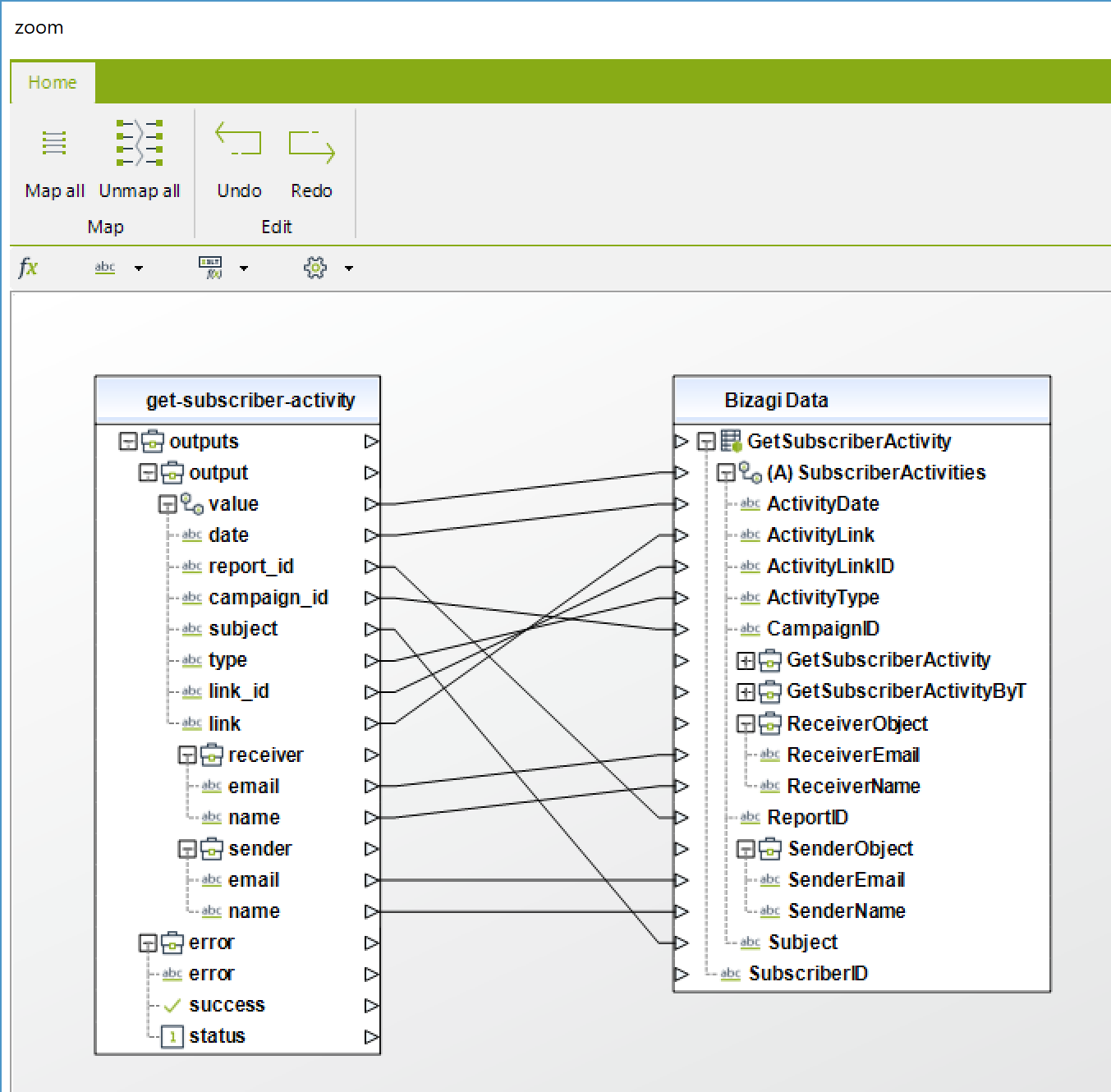This screenshot has width=1111, height=1092.
Task: Select the ActivityType target attribute
Action: (x=824, y=598)
